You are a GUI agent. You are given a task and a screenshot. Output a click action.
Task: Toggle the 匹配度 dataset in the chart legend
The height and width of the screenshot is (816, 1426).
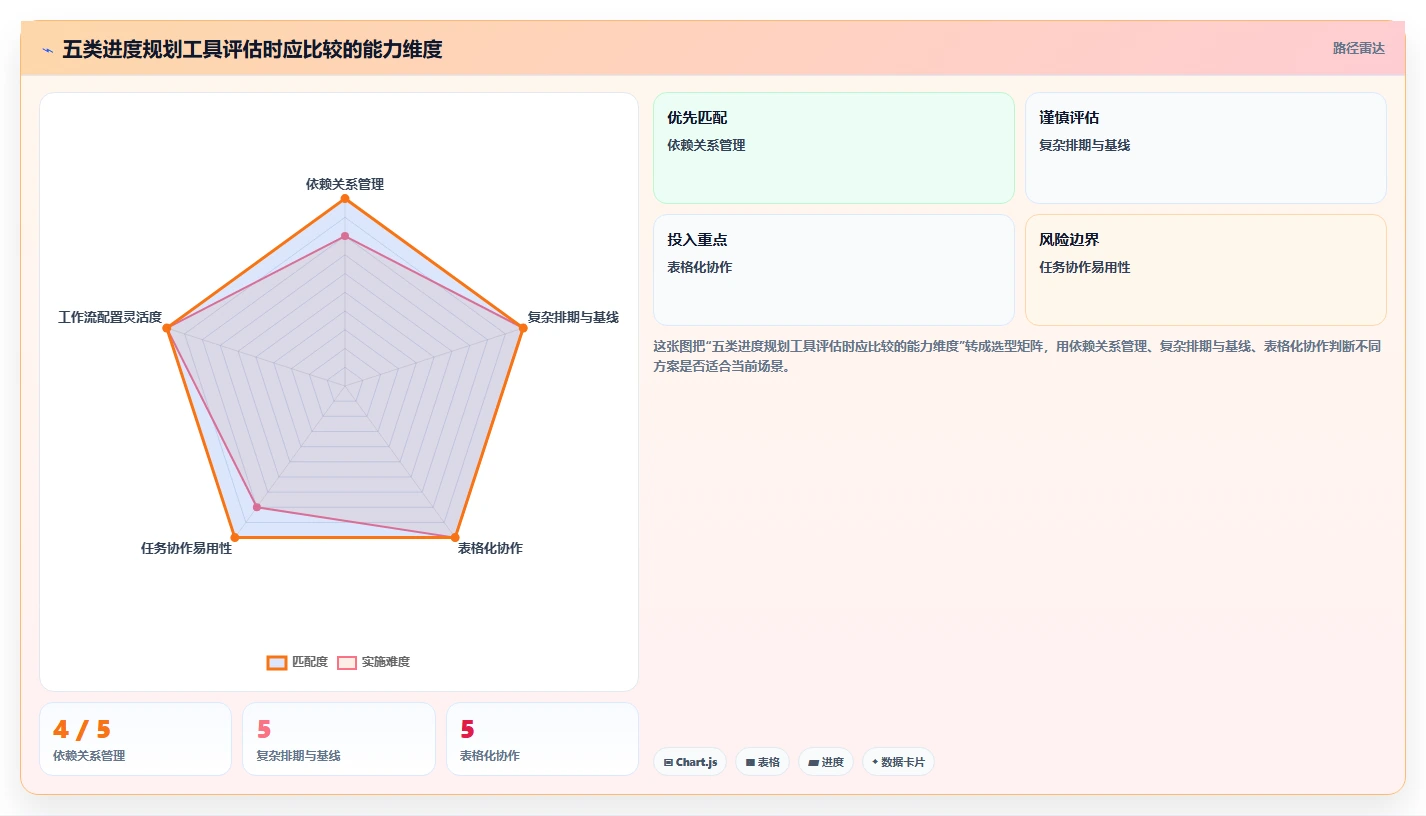tap(297, 662)
